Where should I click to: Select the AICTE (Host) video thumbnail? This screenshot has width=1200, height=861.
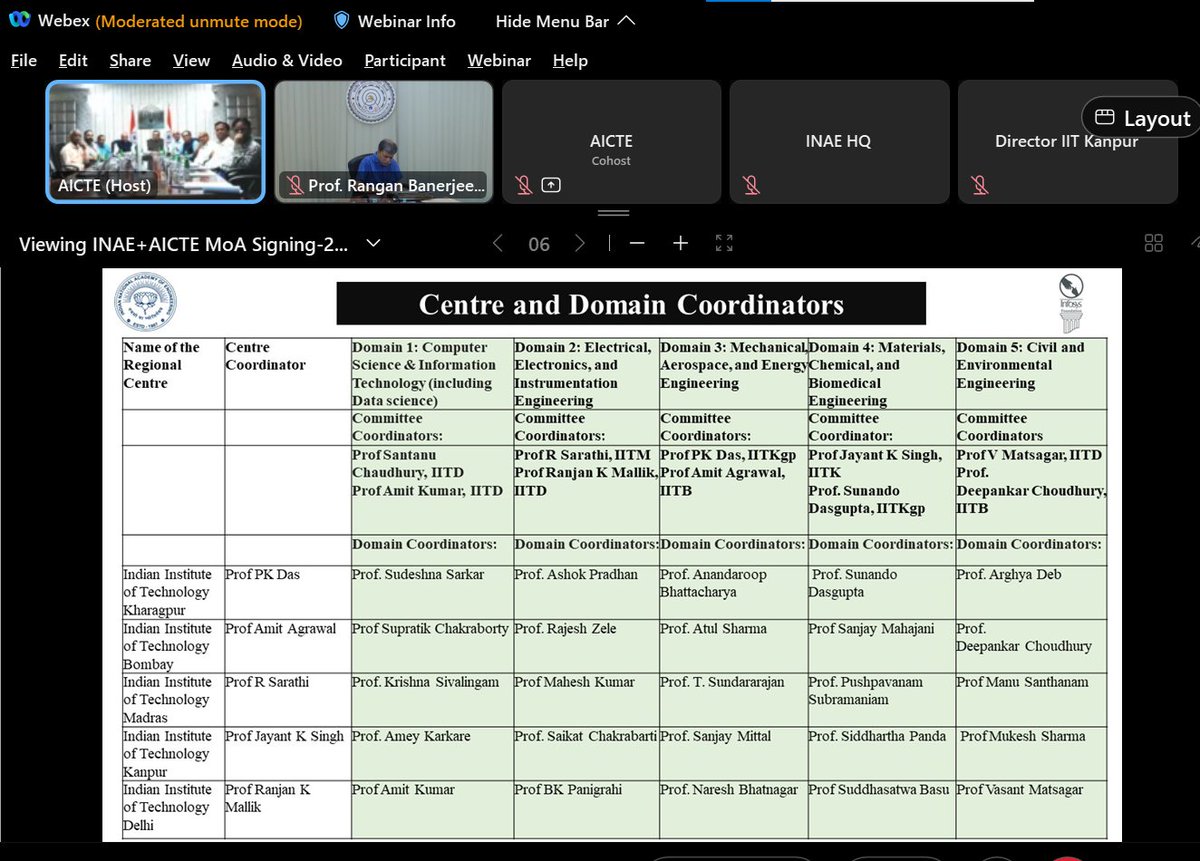click(x=156, y=142)
